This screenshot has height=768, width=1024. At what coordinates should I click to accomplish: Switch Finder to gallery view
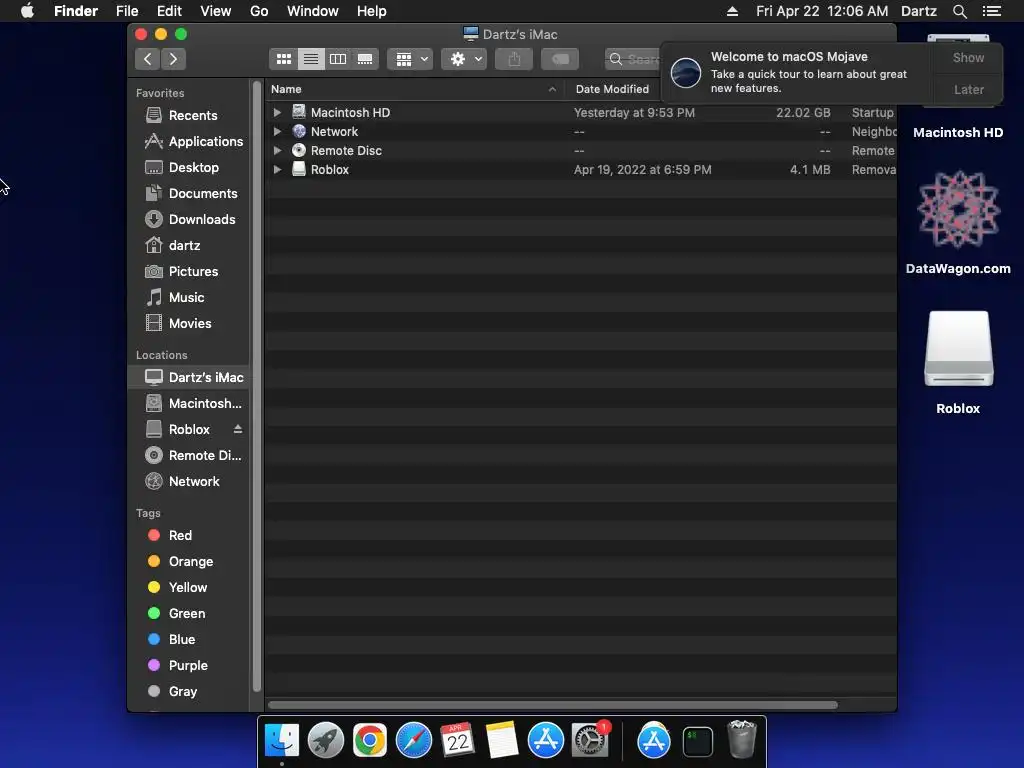365,59
